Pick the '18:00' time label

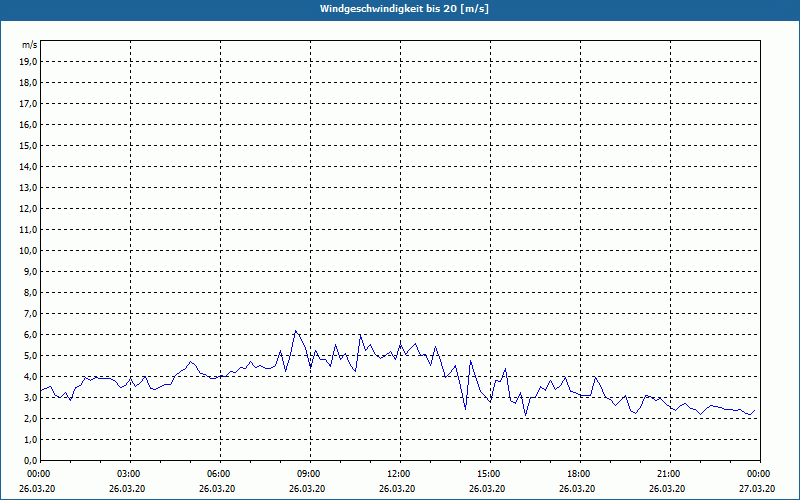tap(581, 474)
